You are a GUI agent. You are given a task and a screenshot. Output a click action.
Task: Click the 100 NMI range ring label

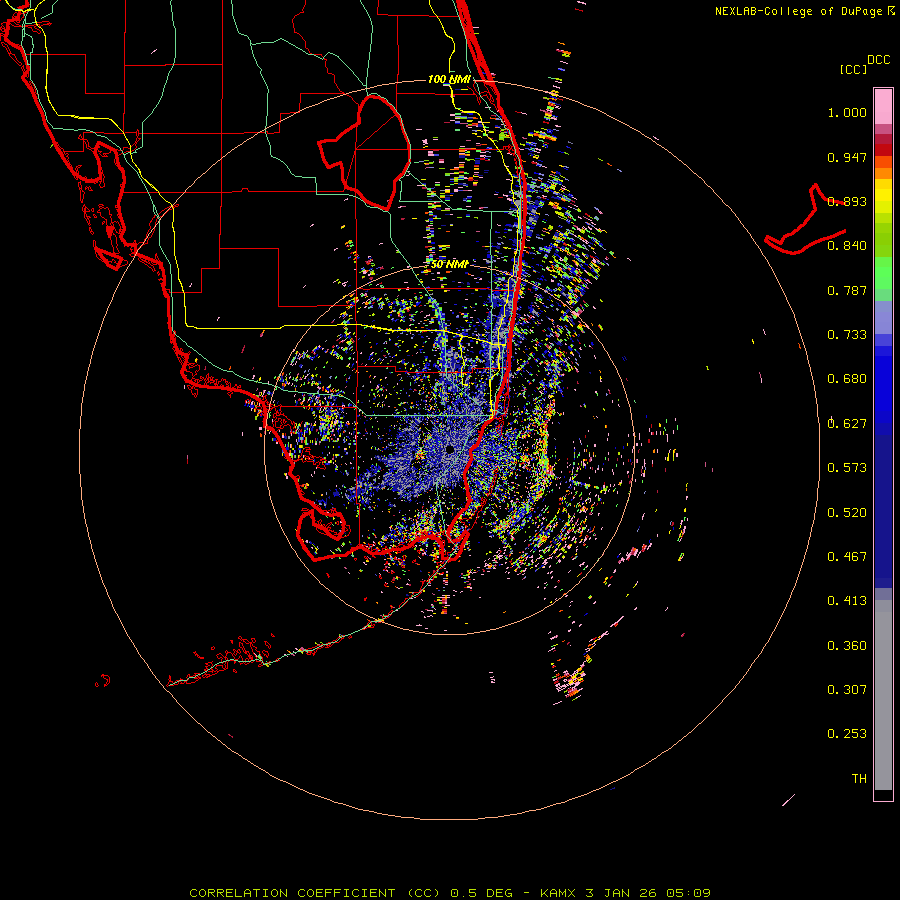pos(449,79)
